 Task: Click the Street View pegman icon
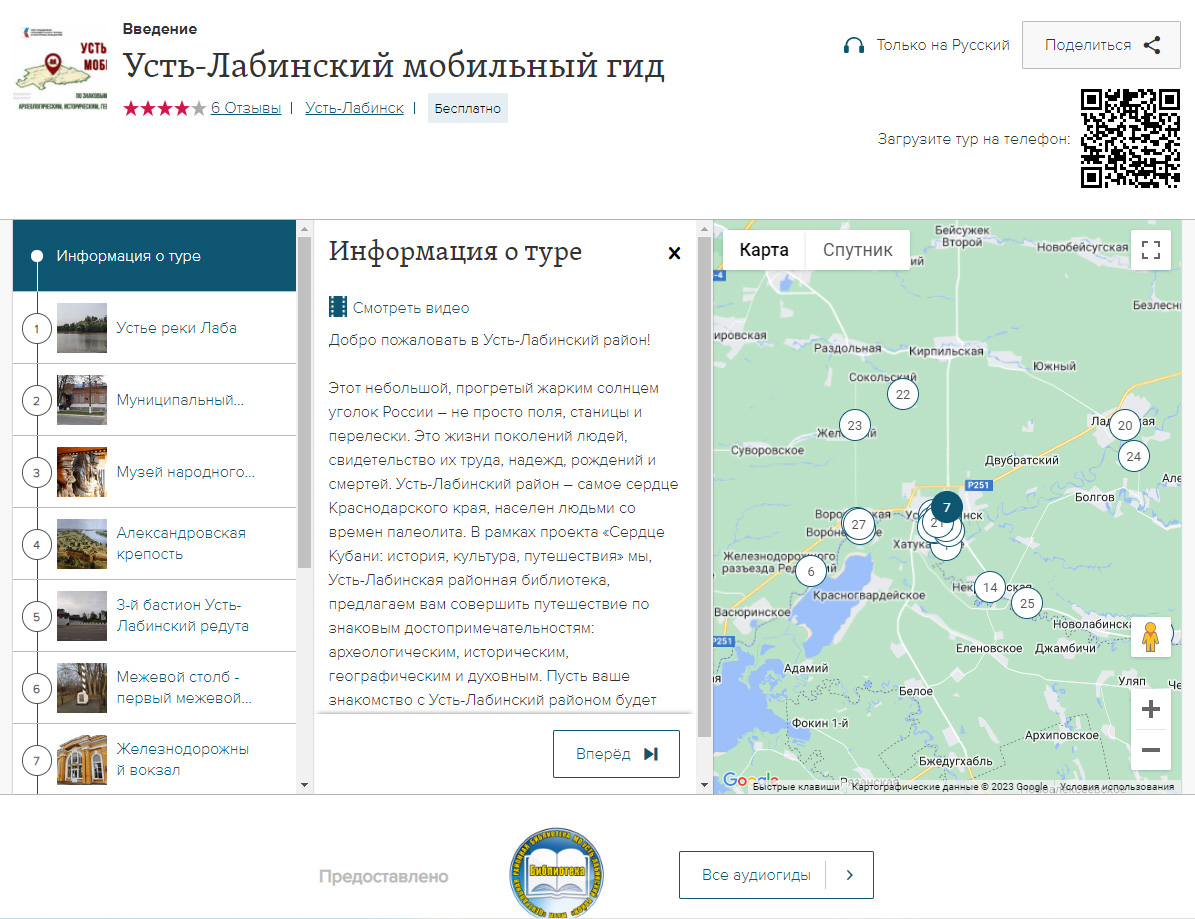(x=1151, y=636)
